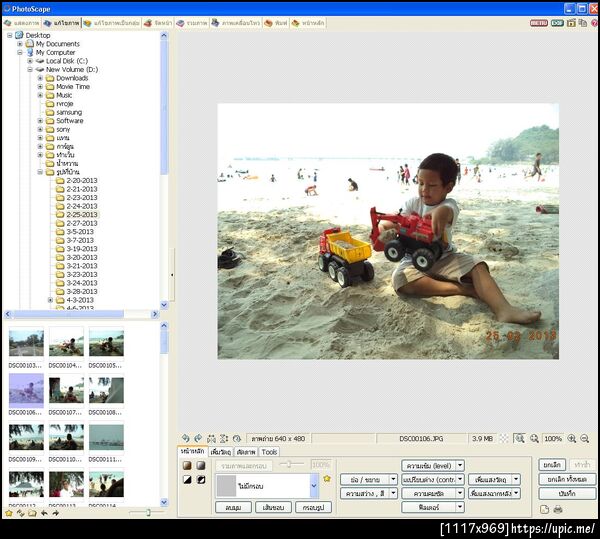Collapse the New Volume (D:) node
Image resolution: width=600 pixels, height=539 pixels.
coord(30,69)
